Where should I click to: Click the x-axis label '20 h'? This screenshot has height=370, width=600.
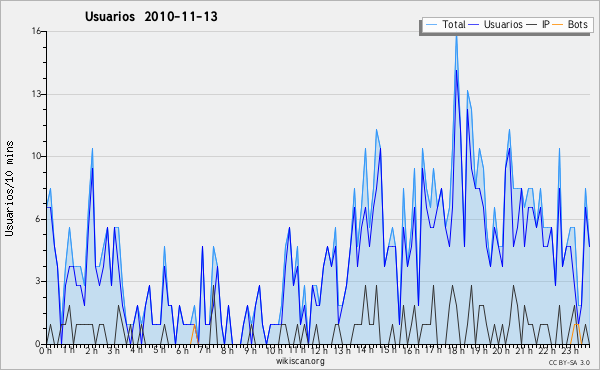tap(501, 351)
